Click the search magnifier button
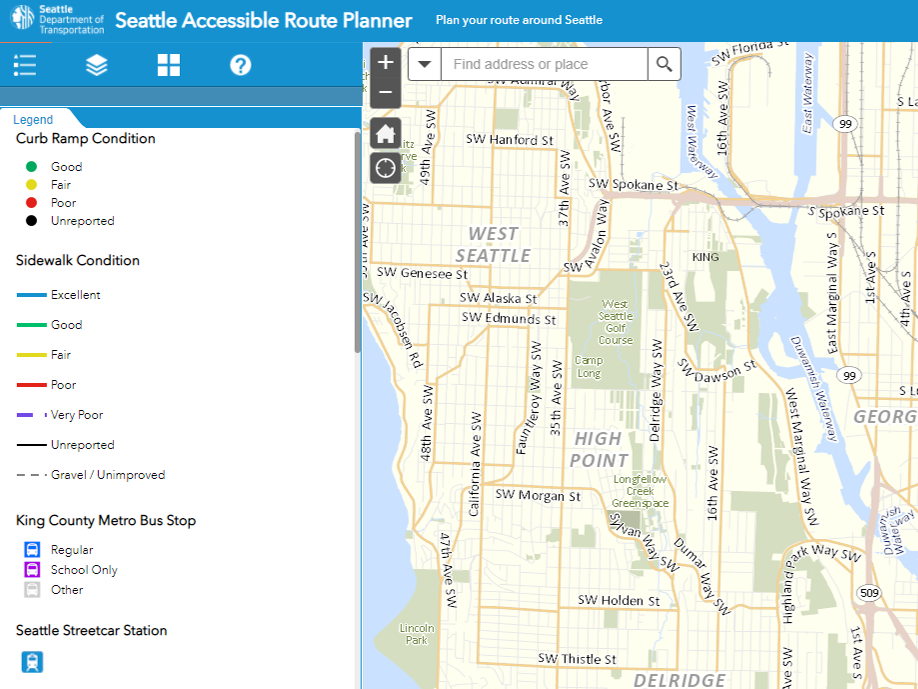 [664, 64]
